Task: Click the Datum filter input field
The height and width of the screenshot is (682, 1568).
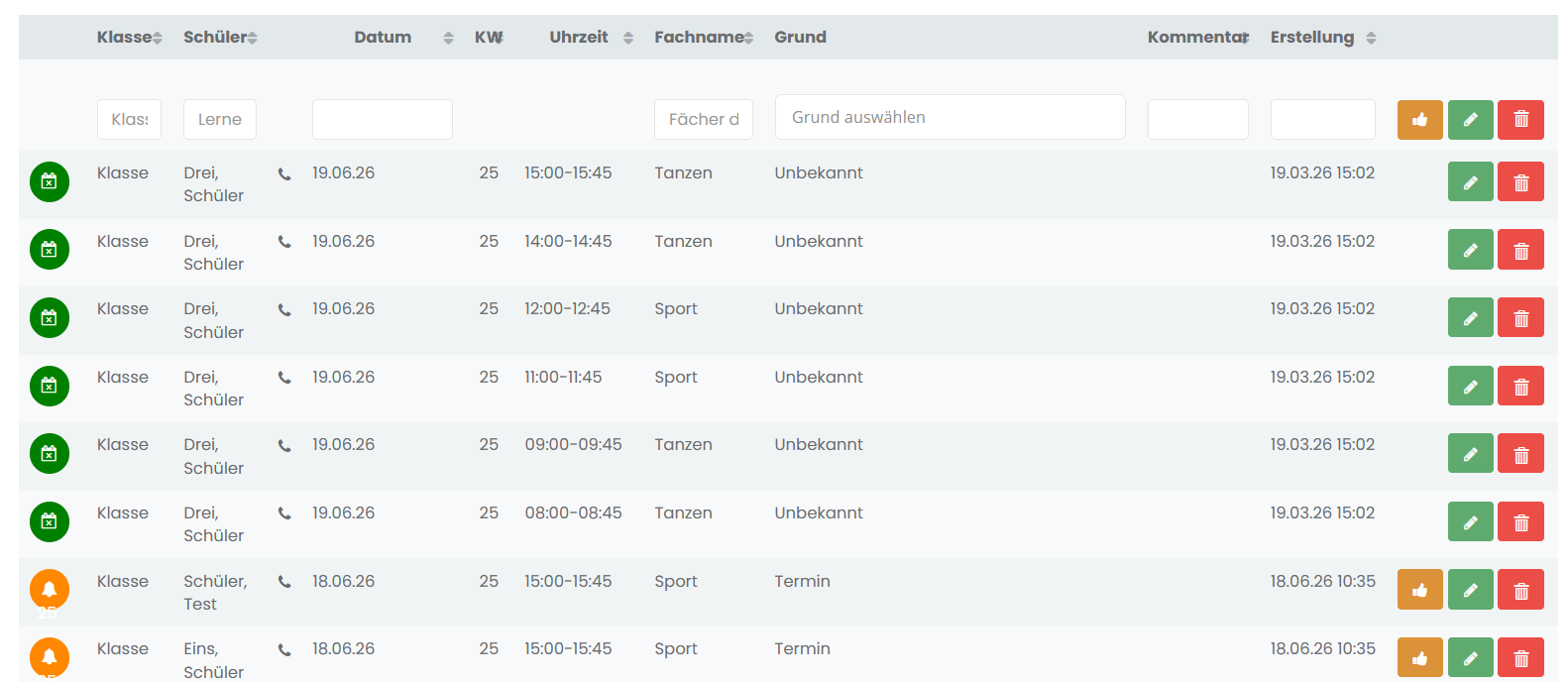Action: pyautogui.click(x=383, y=119)
